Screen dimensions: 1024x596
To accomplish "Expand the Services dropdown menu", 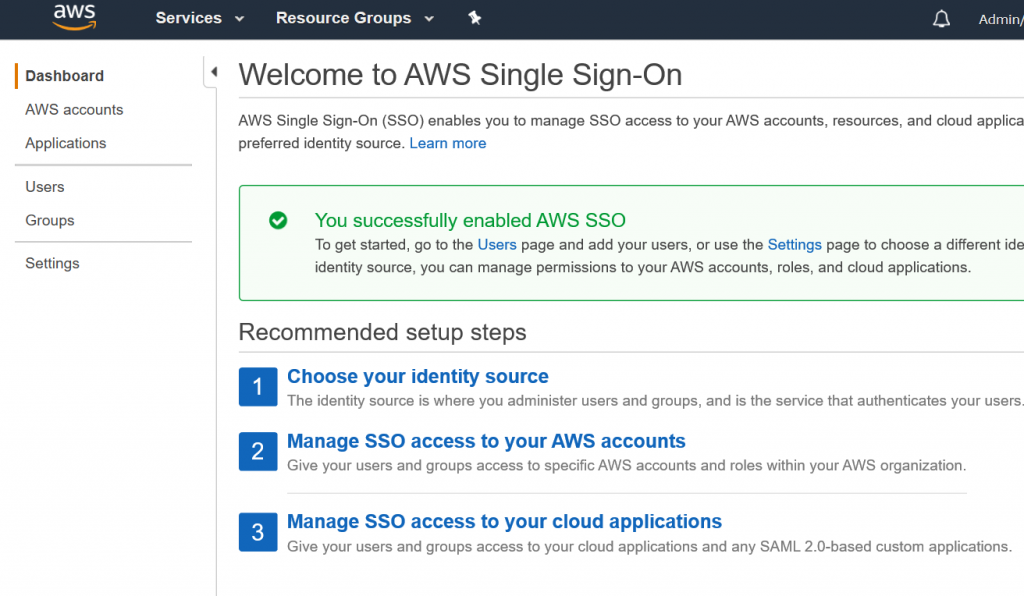I will tap(200, 18).
